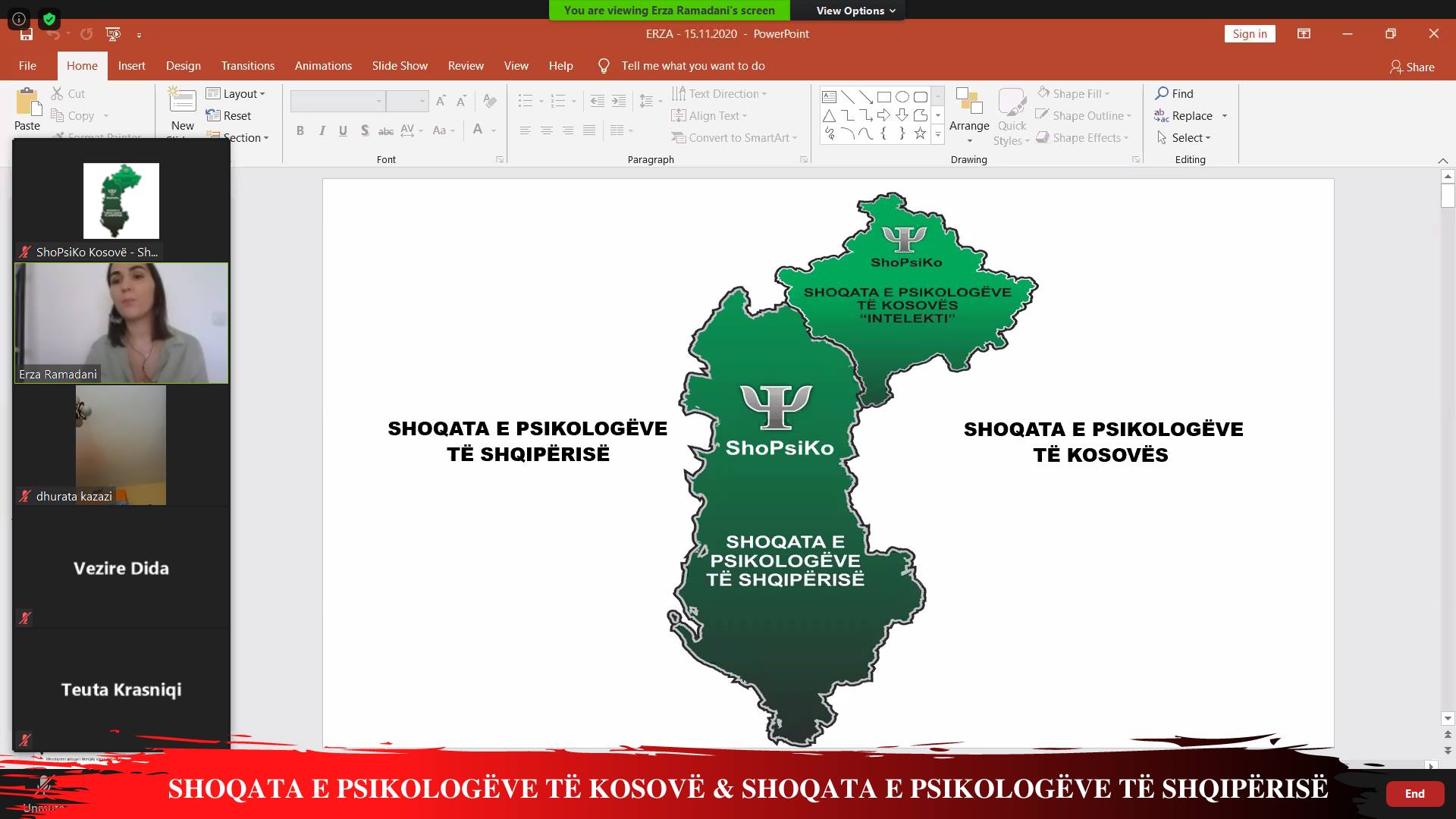Click the Share button
This screenshot has width=1456, height=819.
click(x=1412, y=67)
